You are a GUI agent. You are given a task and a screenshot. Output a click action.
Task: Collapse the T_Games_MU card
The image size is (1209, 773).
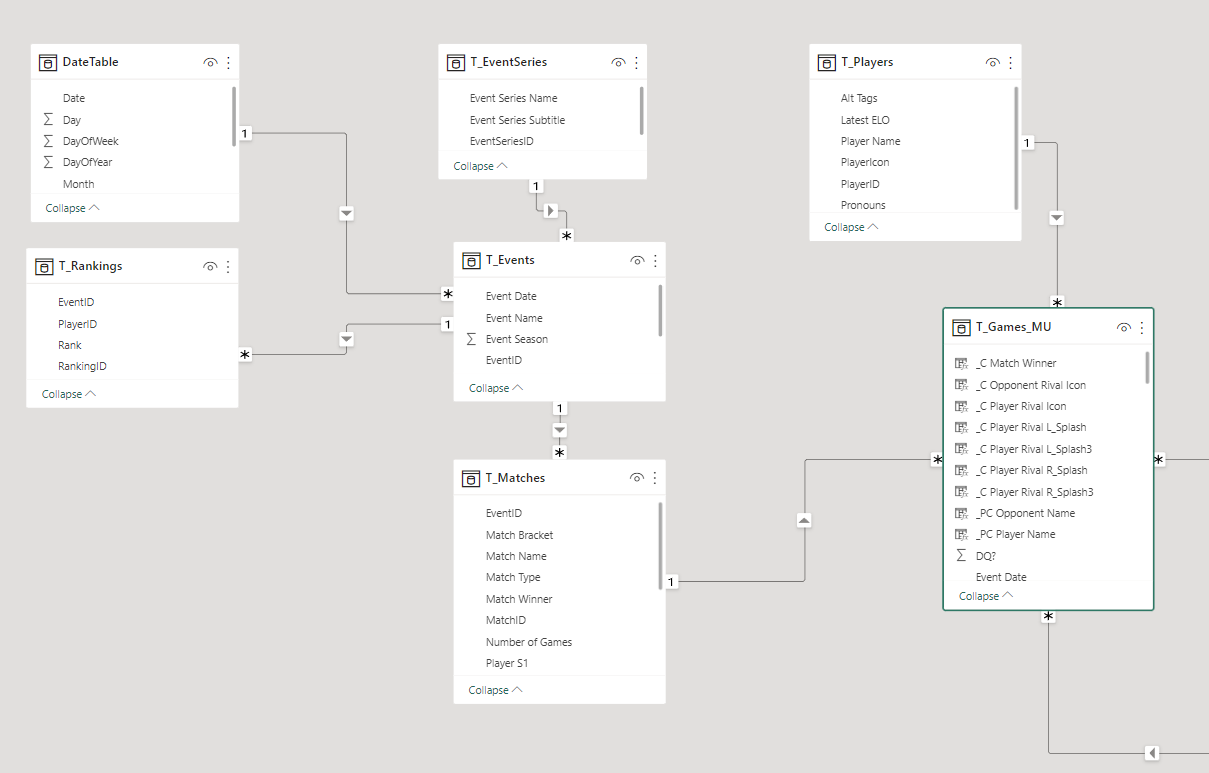(x=986, y=596)
